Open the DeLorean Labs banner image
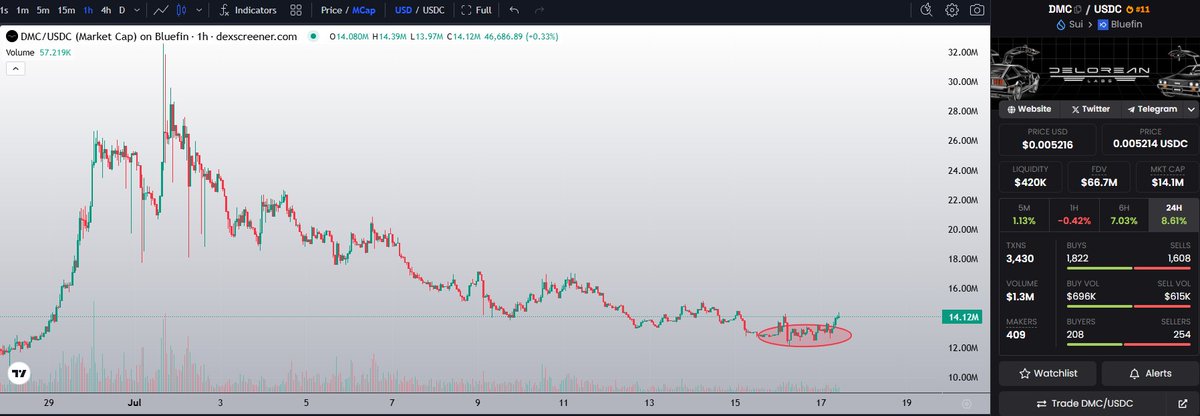Screen dimensions: 1200x416 pos(1095,71)
